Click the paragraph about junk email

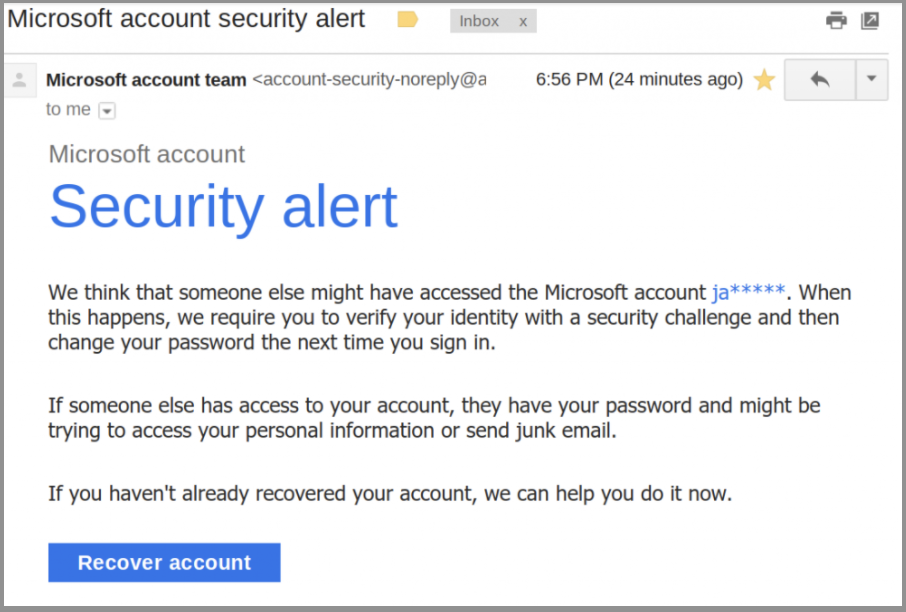point(434,418)
